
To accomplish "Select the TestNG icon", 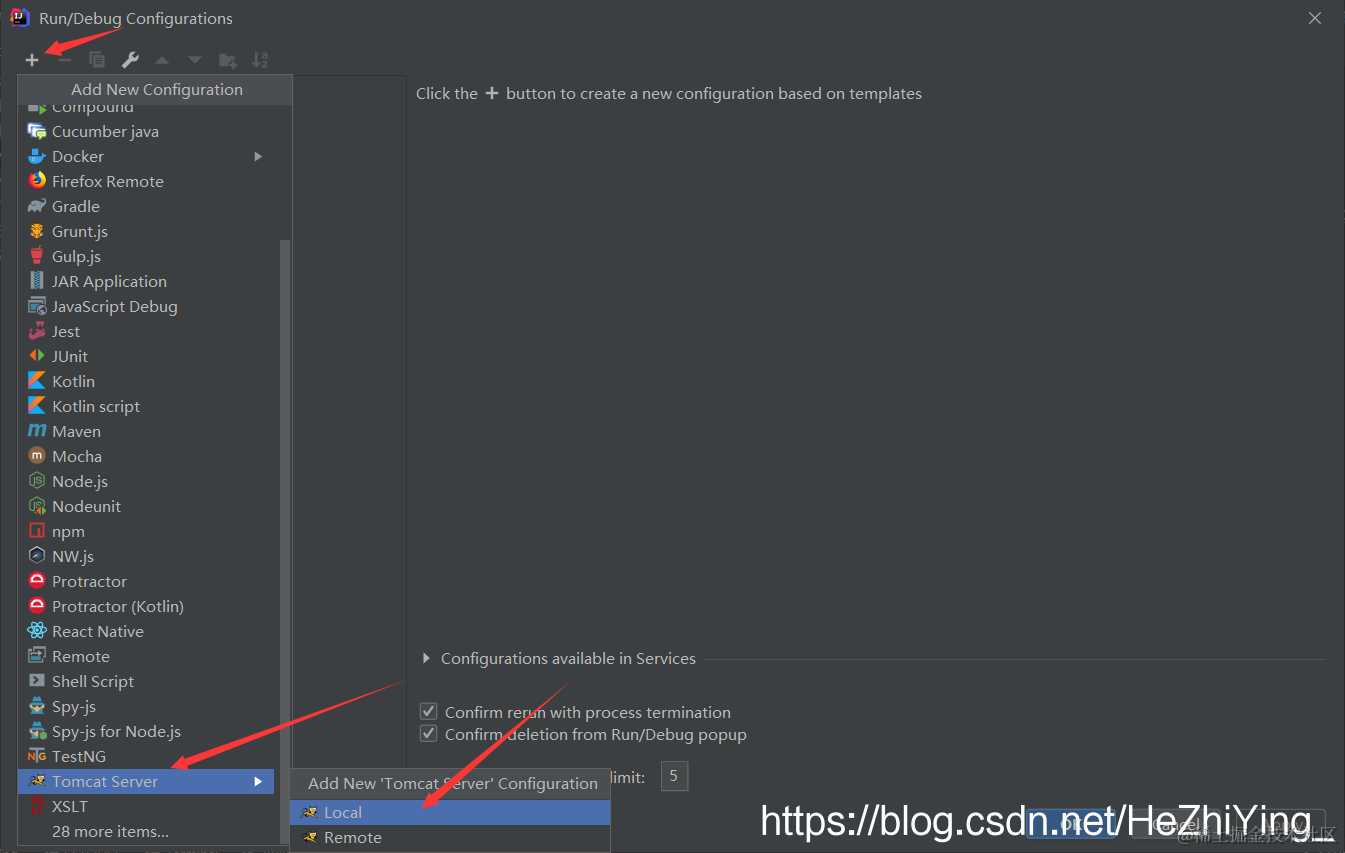I will pos(37,756).
